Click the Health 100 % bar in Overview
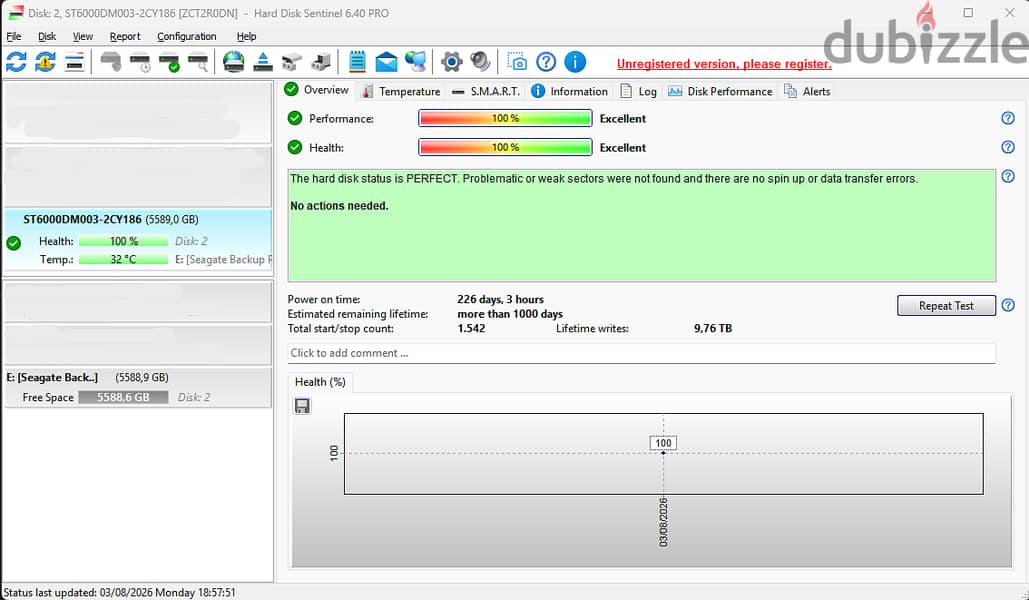Image resolution: width=1029 pixels, height=600 pixels. (505, 147)
